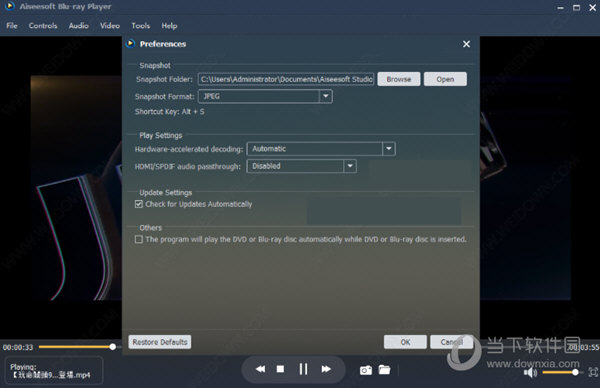Open the Help menu
This screenshot has width=600, height=388.
click(x=169, y=26)
